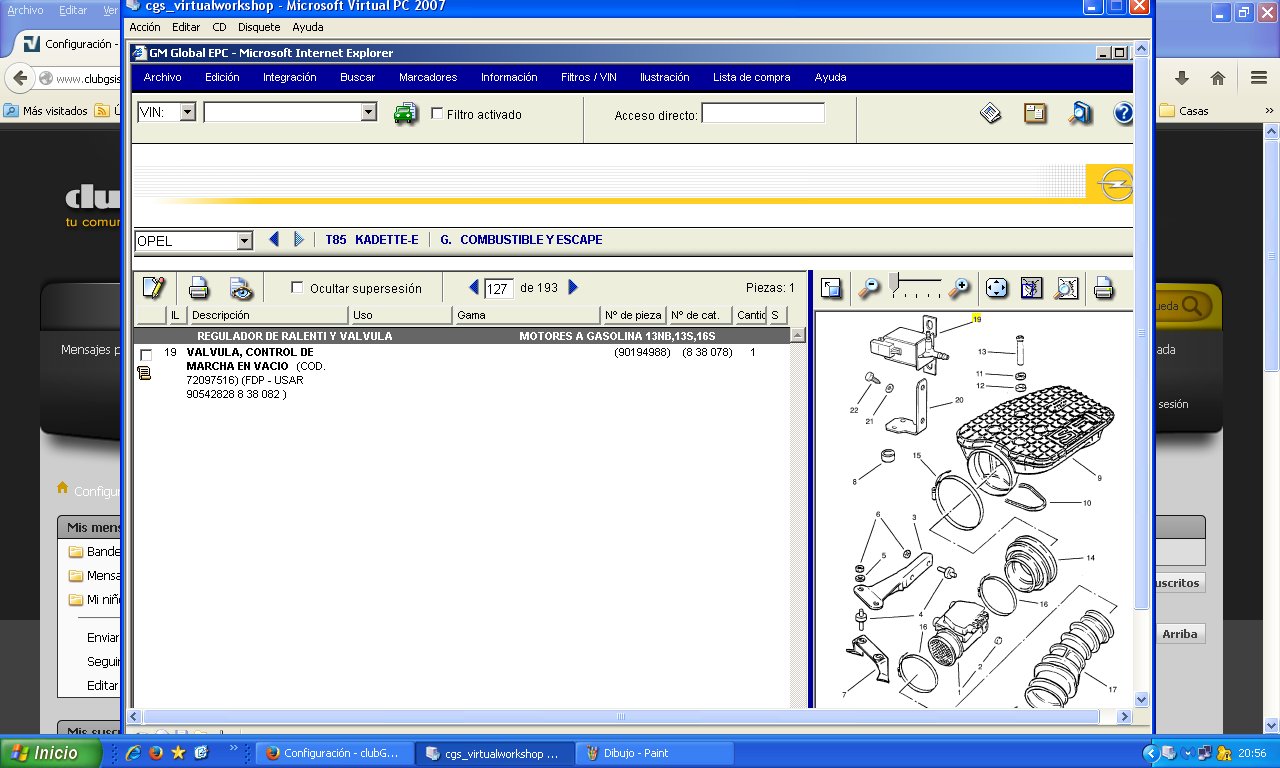Viewport: 1280px width, 768px height.
Task: Go to next page with right arrow after 193
Action: coord(573,288)
